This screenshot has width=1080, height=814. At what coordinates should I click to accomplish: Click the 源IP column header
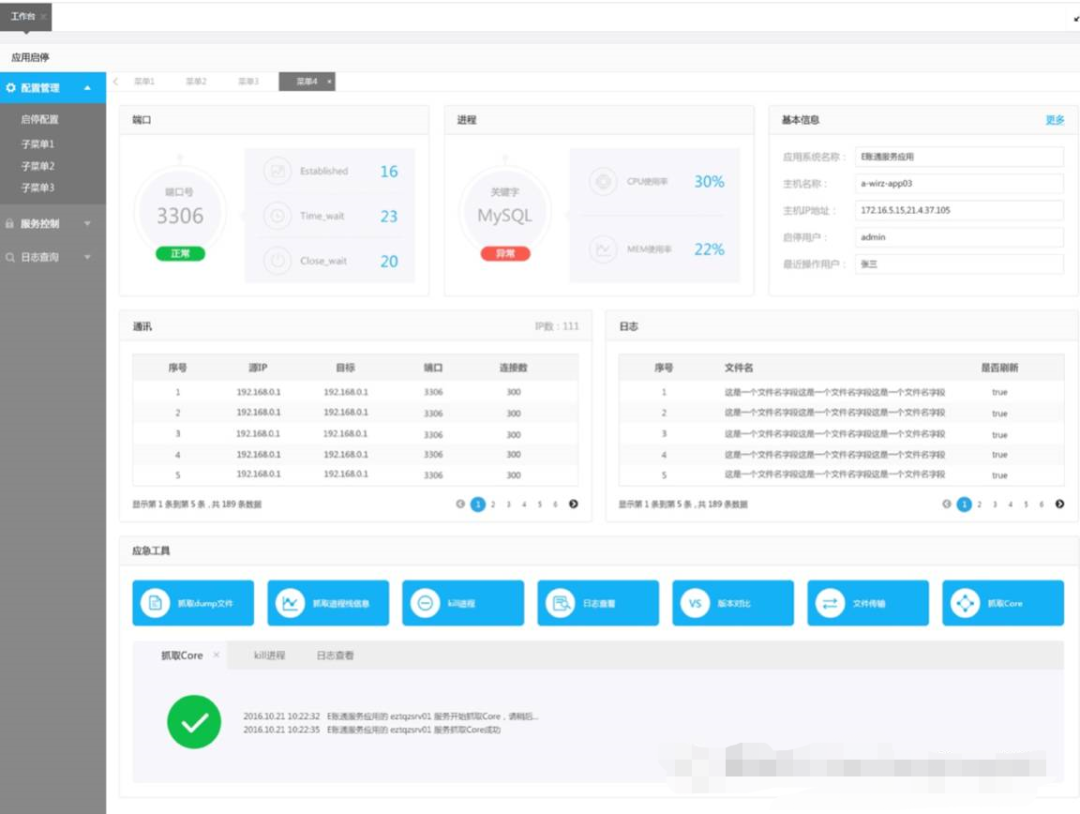click(258, 368)
